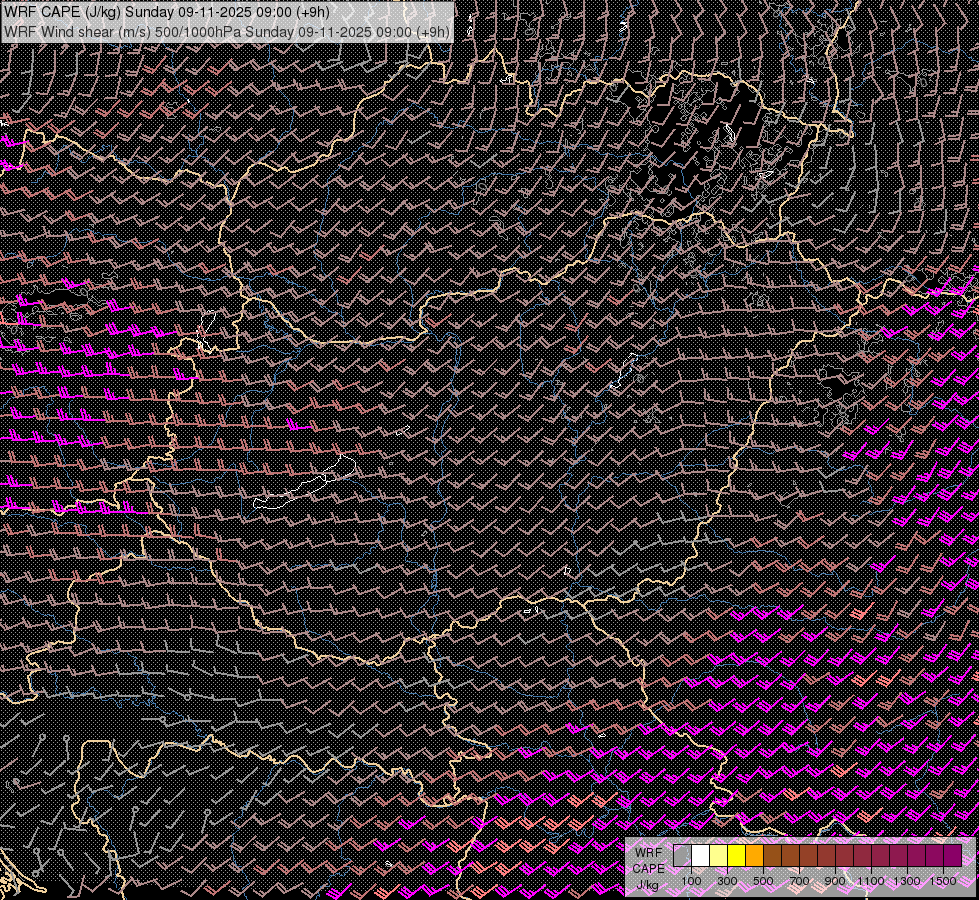Select the gray first legend swatch
This screenshot has height=900, width=979.
tap(682, 855)
